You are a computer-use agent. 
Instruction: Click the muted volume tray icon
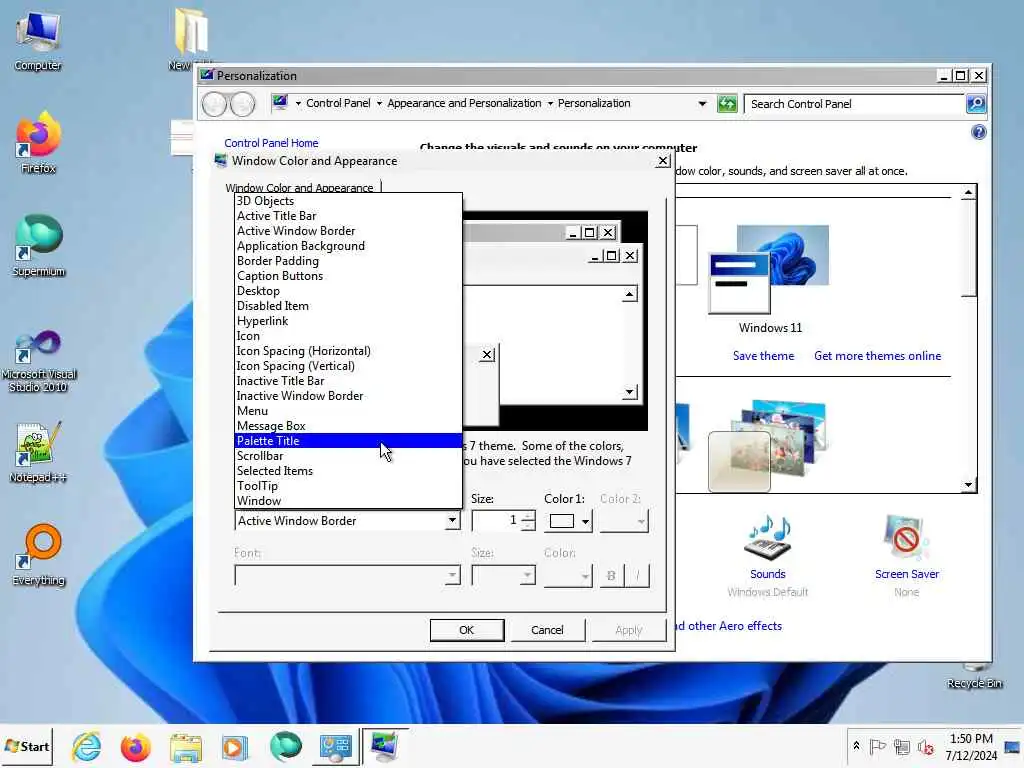tap(926, 746)
